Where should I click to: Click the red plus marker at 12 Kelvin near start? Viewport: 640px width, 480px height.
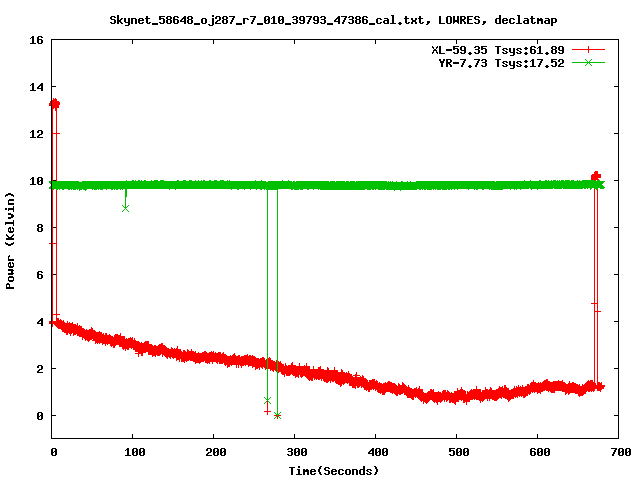coord(56,133)
